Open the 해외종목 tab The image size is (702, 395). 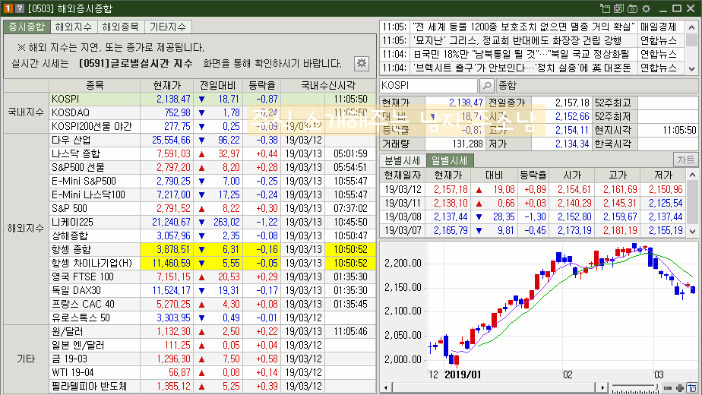point(120,27)
